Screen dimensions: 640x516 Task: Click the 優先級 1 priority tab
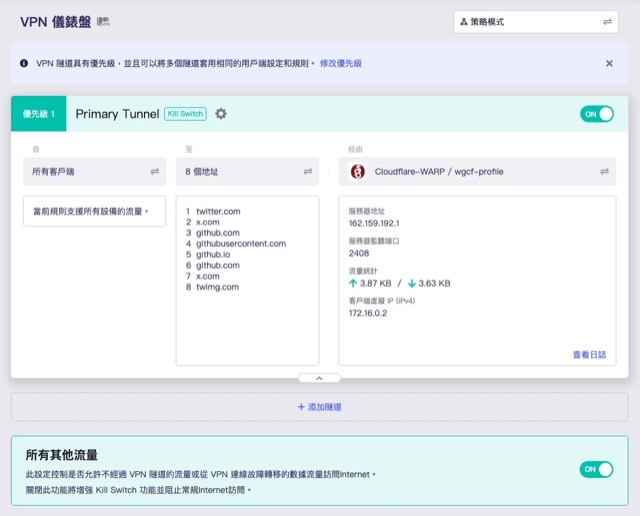tap(38, 113)
